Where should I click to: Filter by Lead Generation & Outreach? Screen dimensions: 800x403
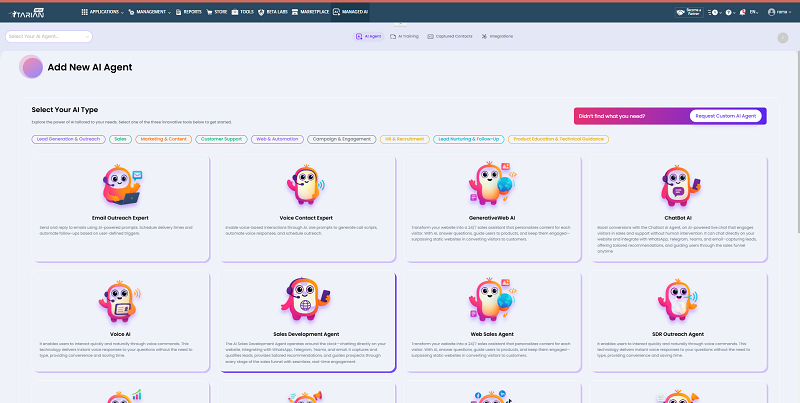point(68,139)
